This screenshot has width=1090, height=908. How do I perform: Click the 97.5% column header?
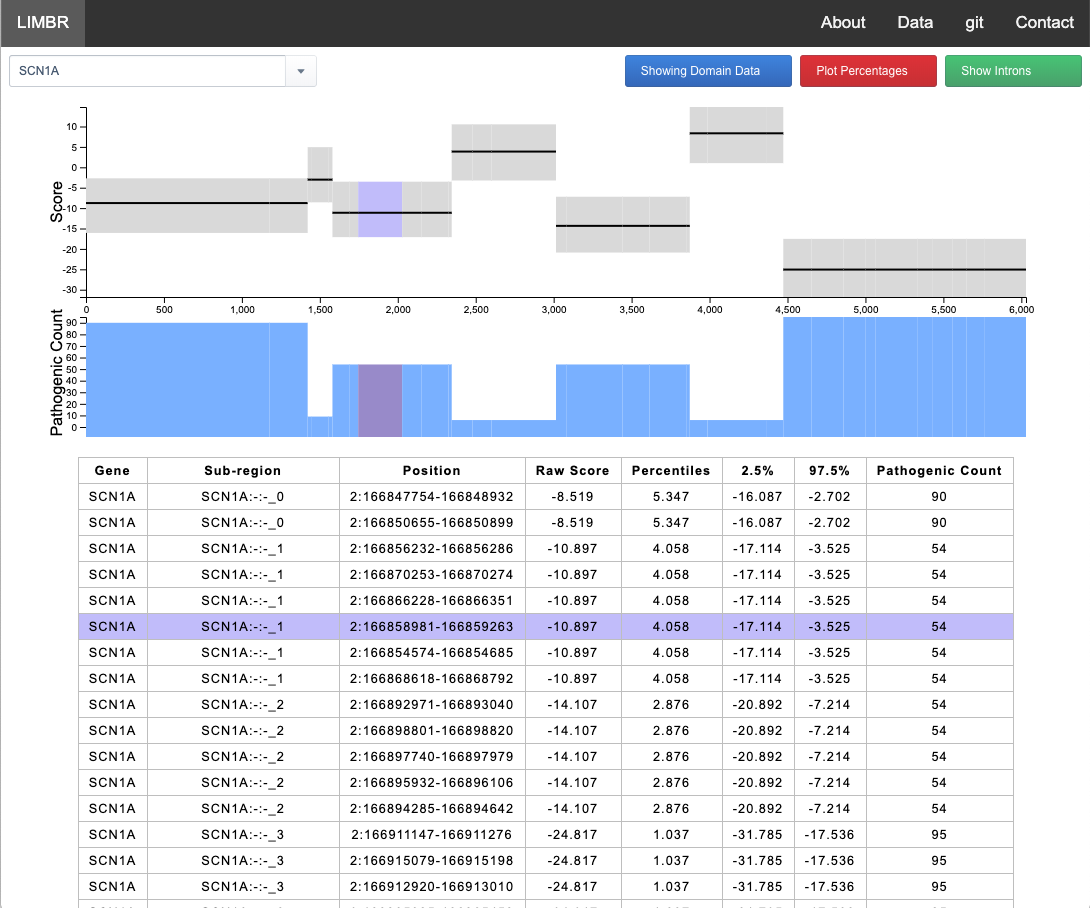pos(829,471)
